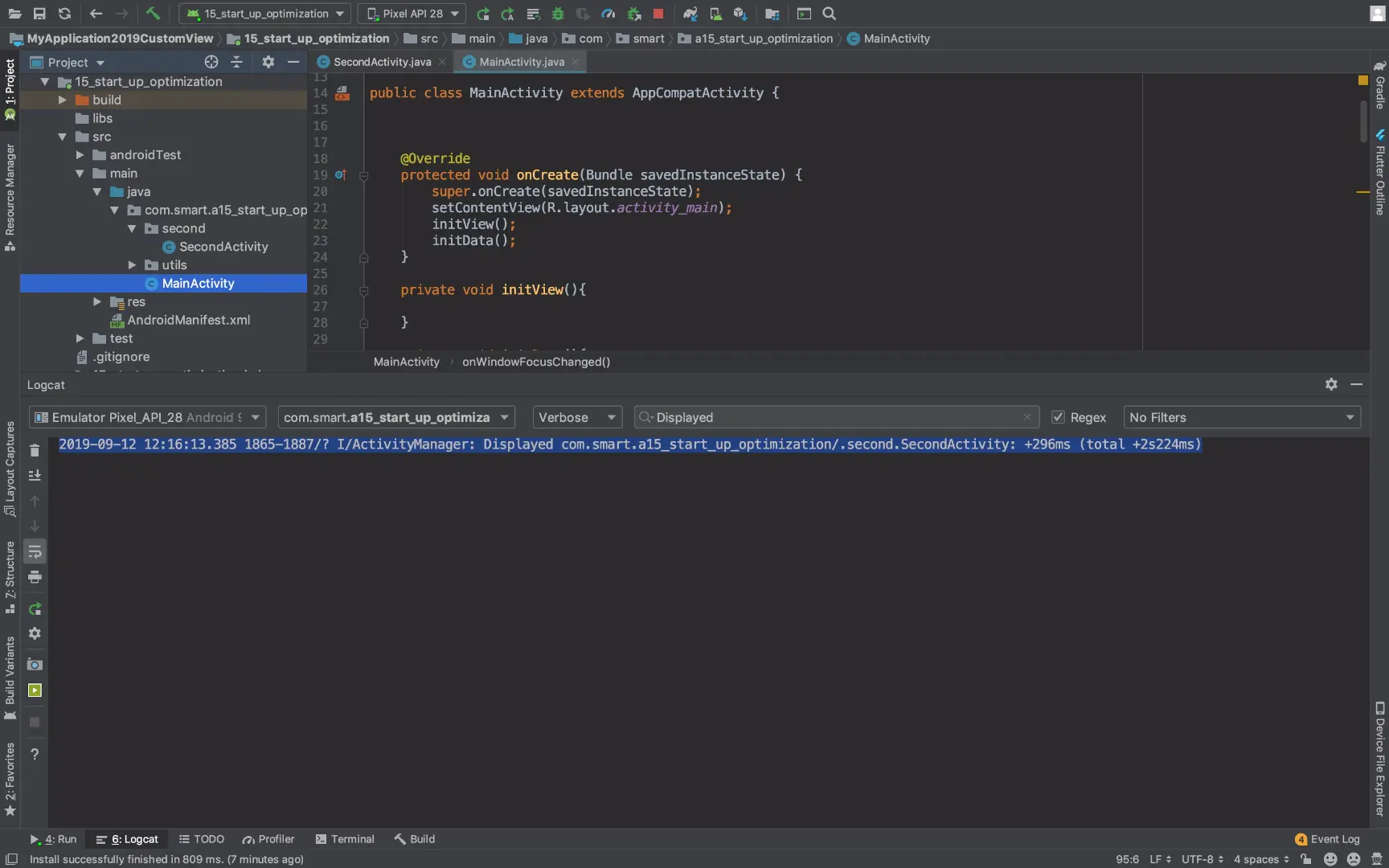Open Search Everywhere magnifier icon
The width and height of the screenshot is (1389, 868).
830,14
